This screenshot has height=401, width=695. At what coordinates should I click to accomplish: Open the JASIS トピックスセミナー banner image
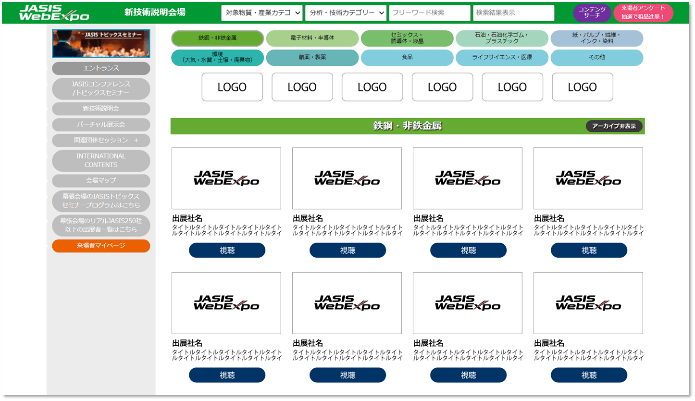101,43
